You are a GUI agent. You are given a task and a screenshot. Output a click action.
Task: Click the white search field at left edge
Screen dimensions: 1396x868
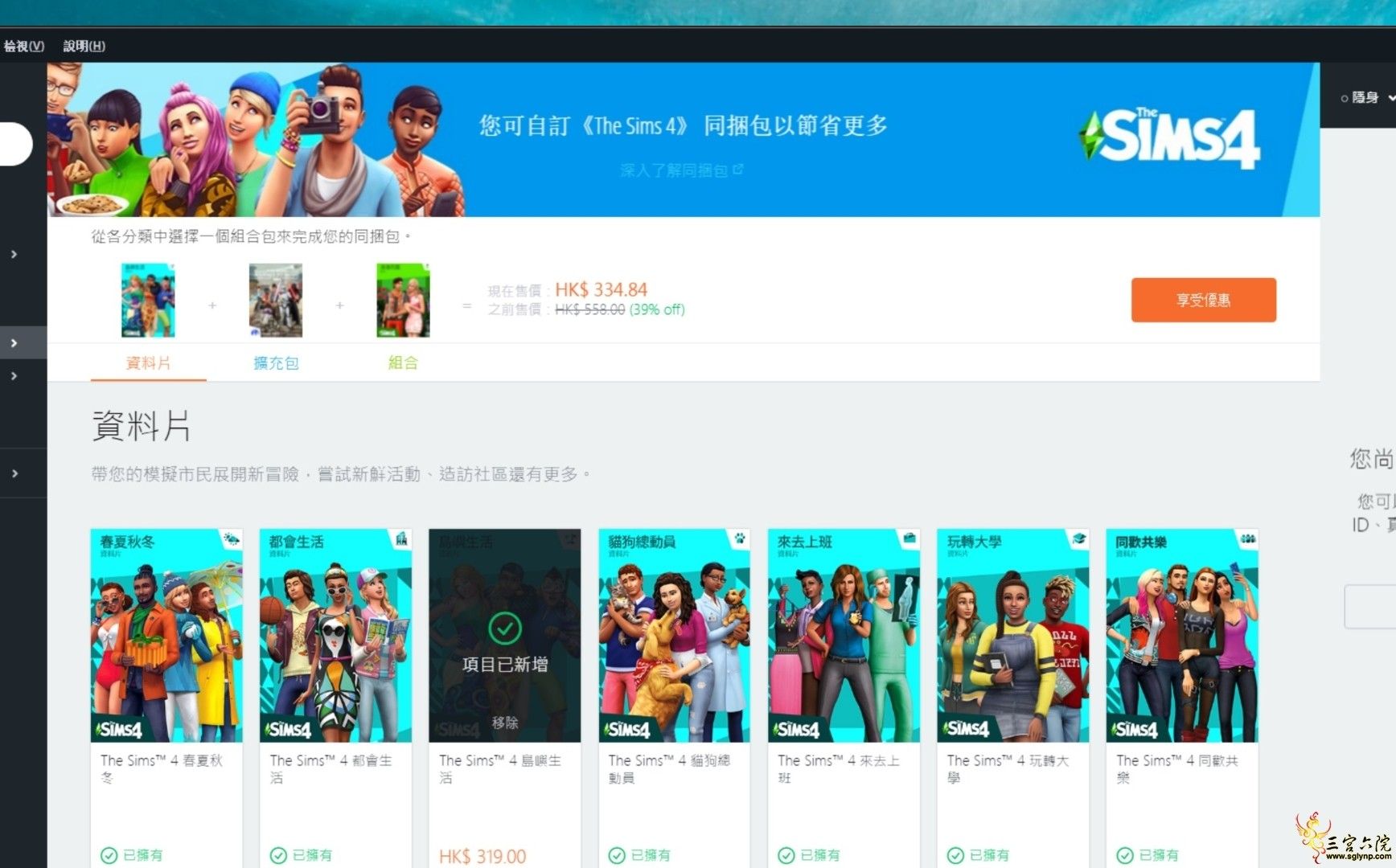click(15, 144)
